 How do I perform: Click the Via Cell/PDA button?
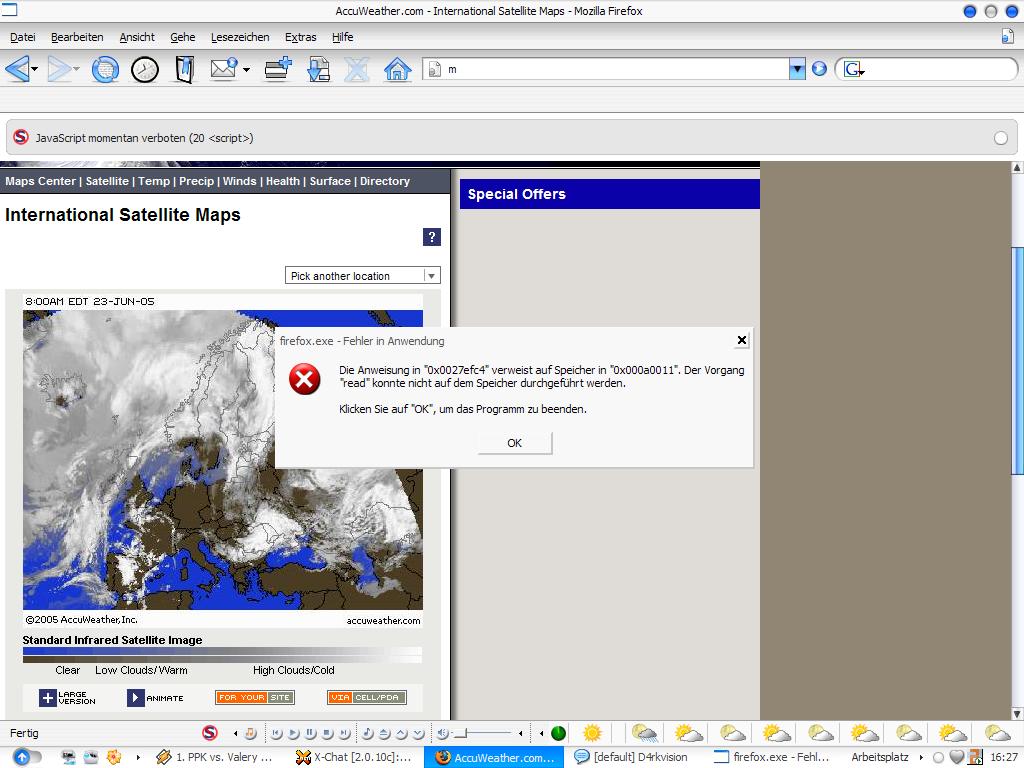tap(367, 697)
